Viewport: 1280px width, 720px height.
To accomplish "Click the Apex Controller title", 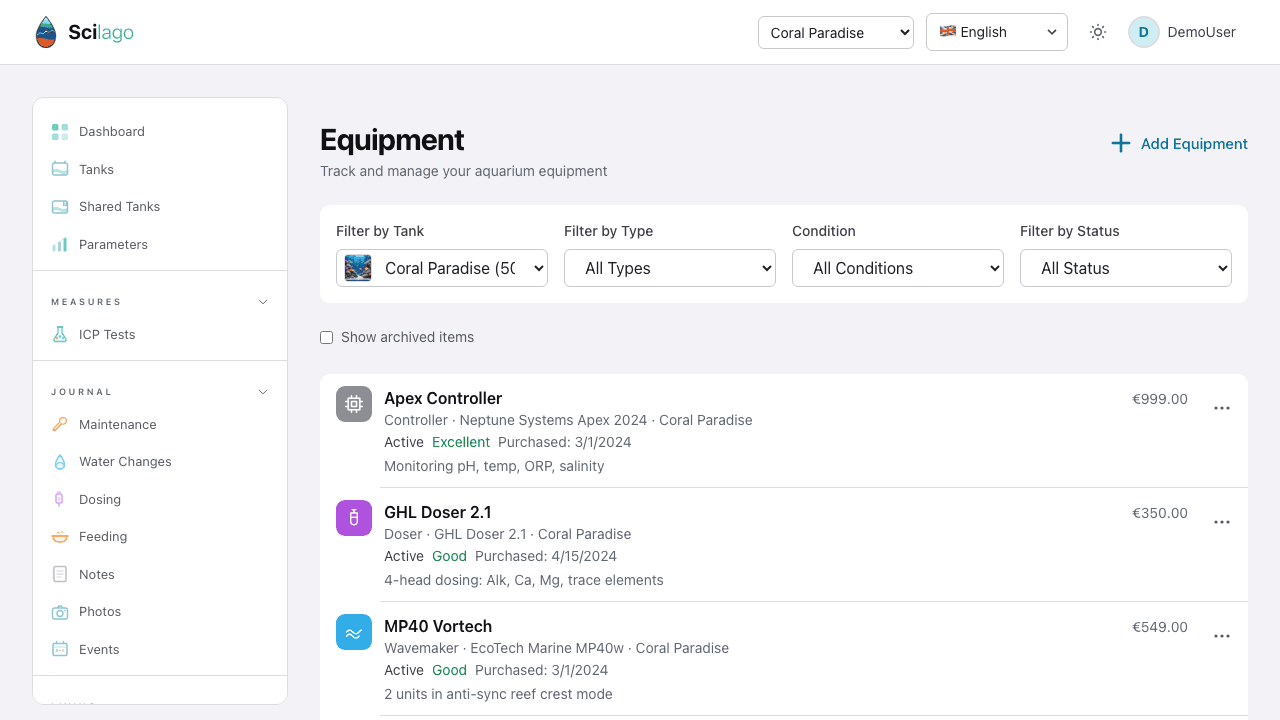I will [x=443, y=398].
